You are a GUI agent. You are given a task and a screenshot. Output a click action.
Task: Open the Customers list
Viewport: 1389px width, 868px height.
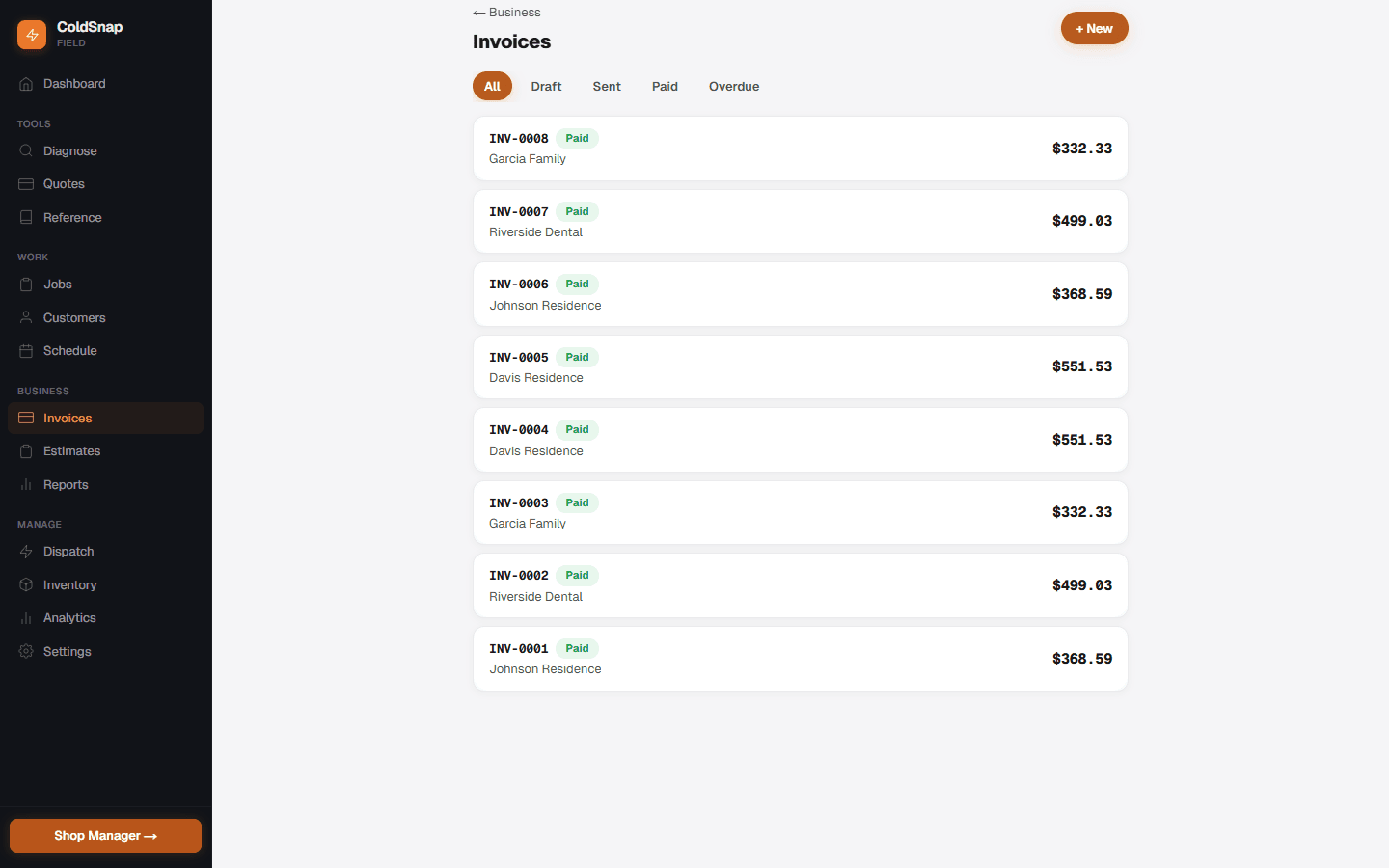(x=105, y=317)
